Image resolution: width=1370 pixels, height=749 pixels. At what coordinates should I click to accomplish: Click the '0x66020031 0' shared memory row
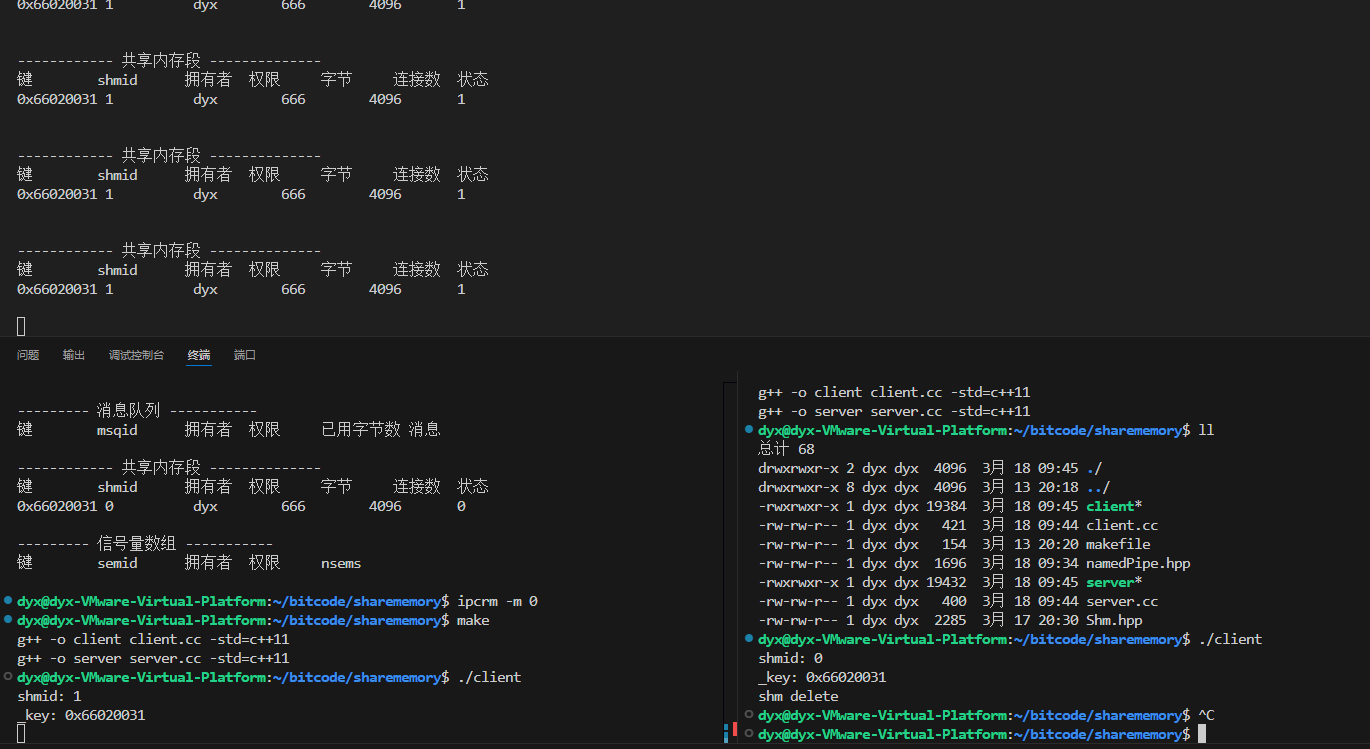(241, 506)
